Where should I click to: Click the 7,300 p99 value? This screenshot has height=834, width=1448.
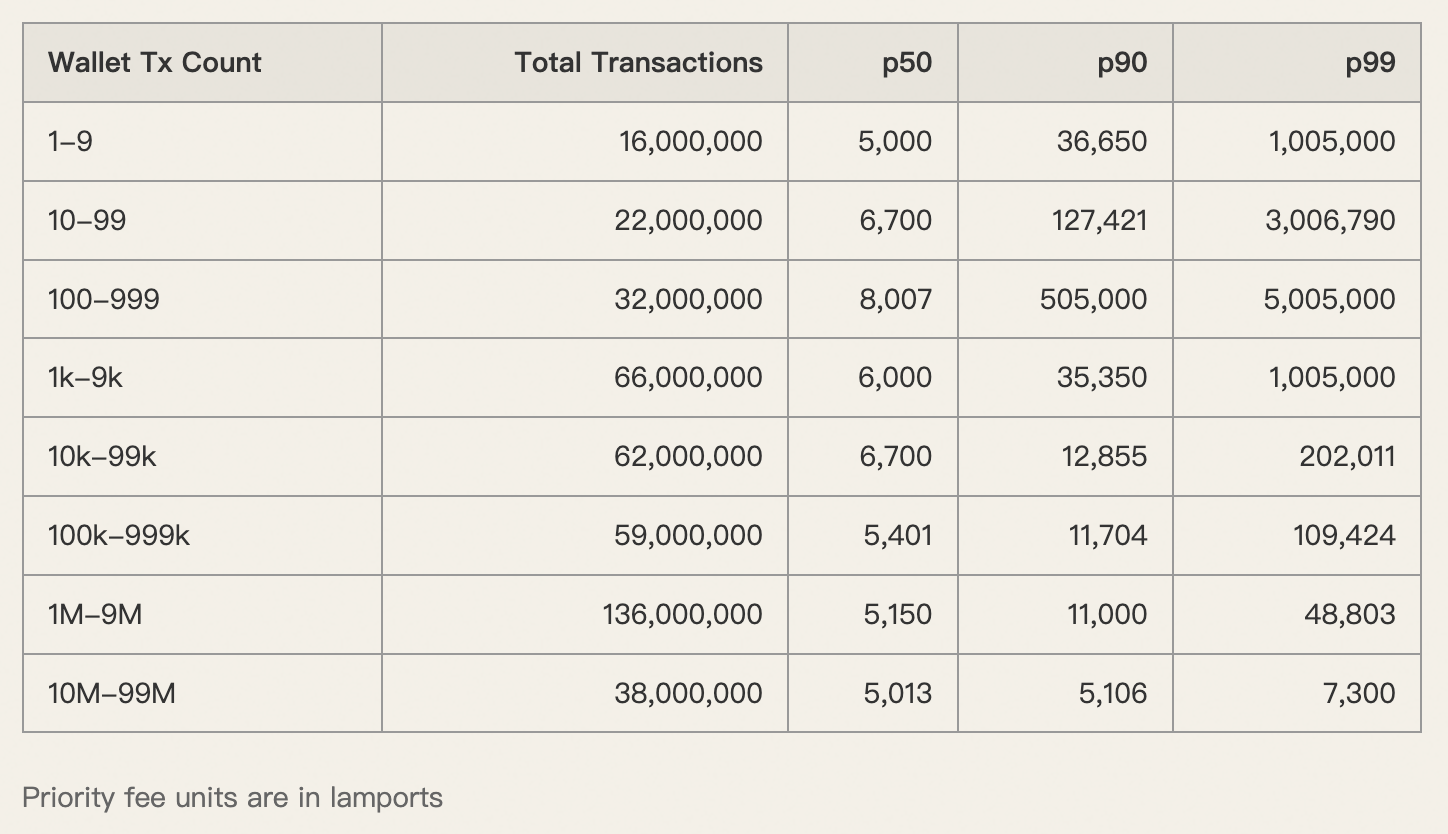[x=1358, y=693]
